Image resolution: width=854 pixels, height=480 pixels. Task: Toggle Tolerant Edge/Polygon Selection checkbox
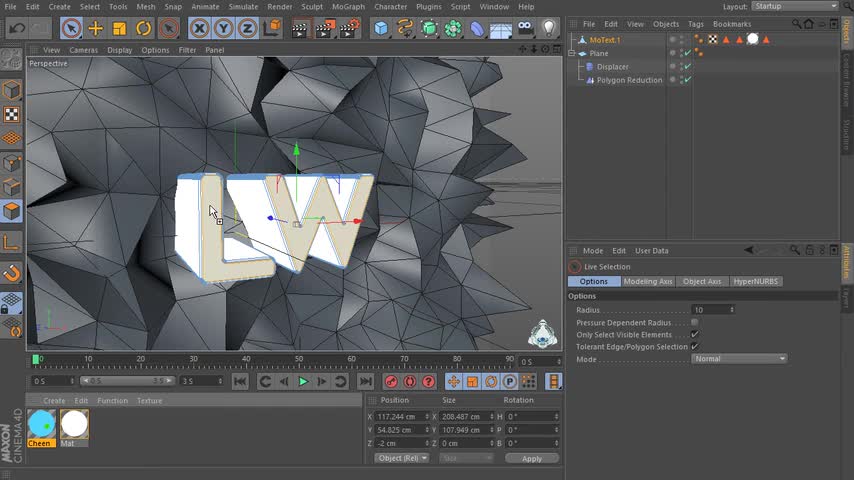pyautogui.click(x=694, y=347)
